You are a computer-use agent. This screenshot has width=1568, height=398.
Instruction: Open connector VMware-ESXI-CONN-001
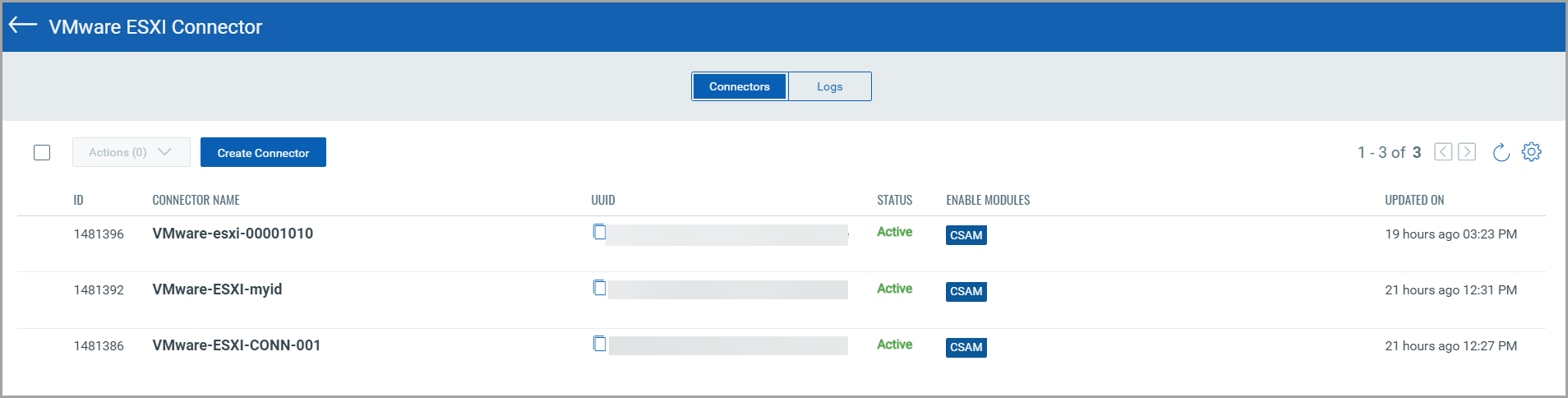coord(236,345)
